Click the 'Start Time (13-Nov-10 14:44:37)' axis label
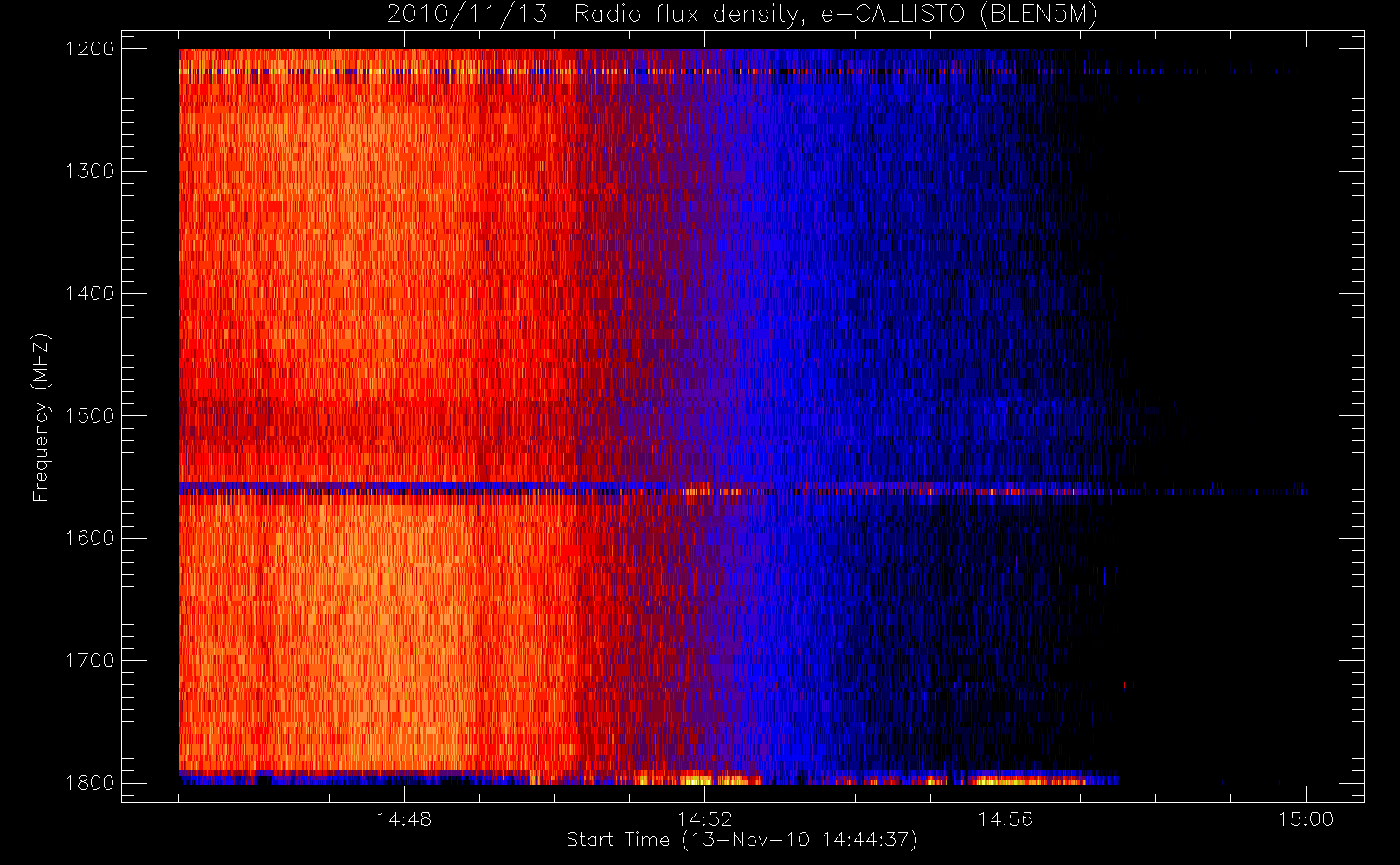This screenshot has width=1400, height=865. [742, 840]
